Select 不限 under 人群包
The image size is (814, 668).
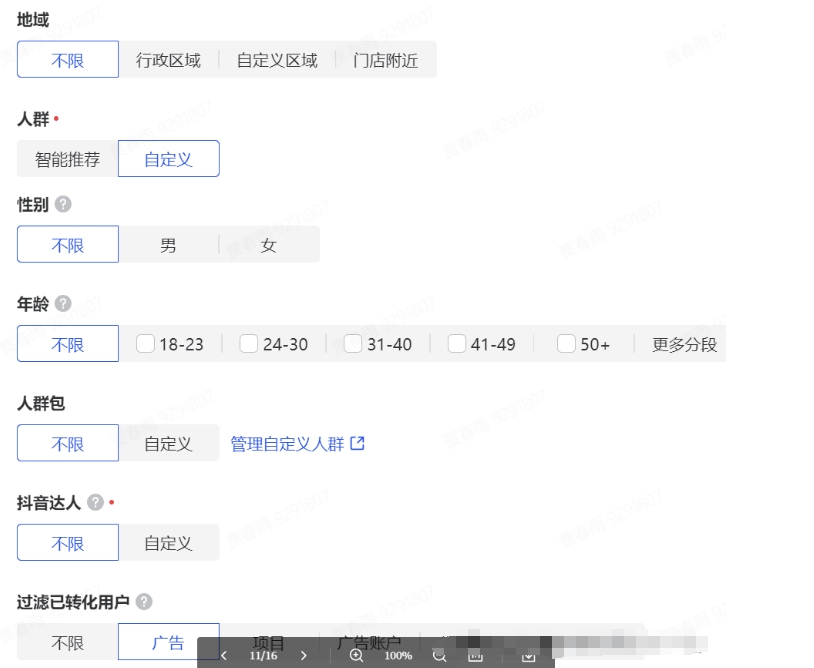68,443
